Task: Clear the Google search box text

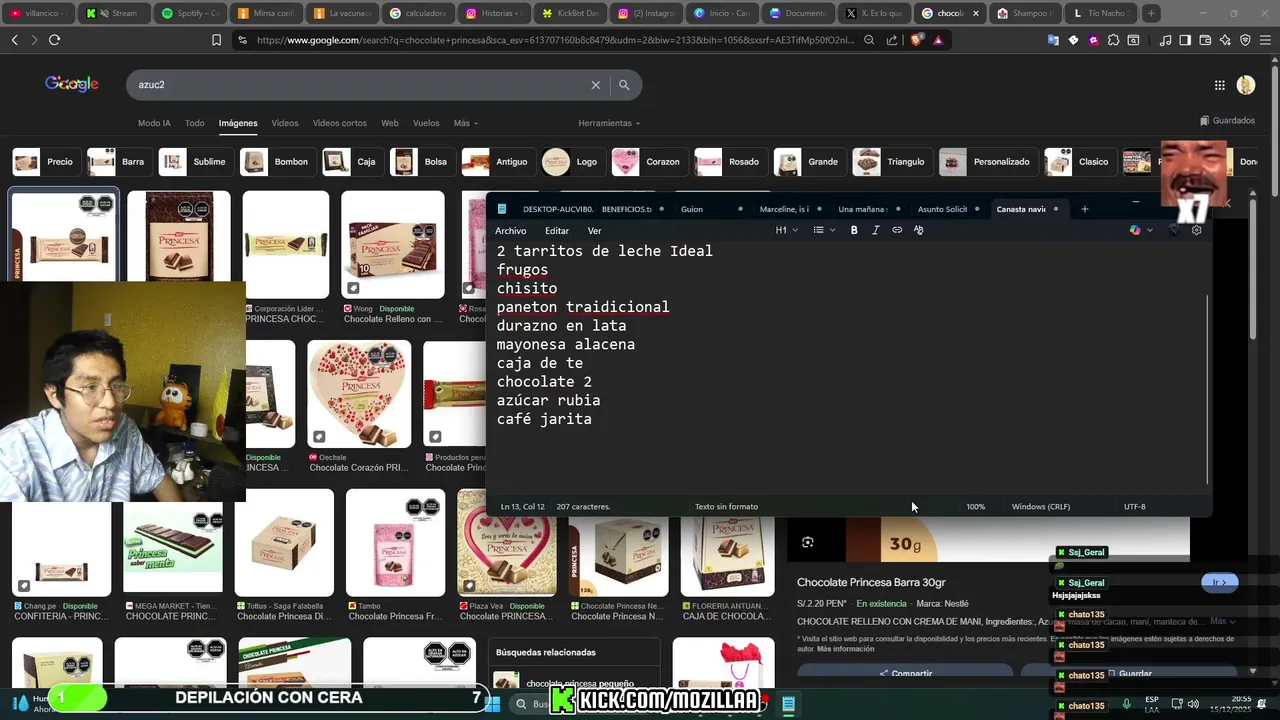Action: (x=596, y=85)
